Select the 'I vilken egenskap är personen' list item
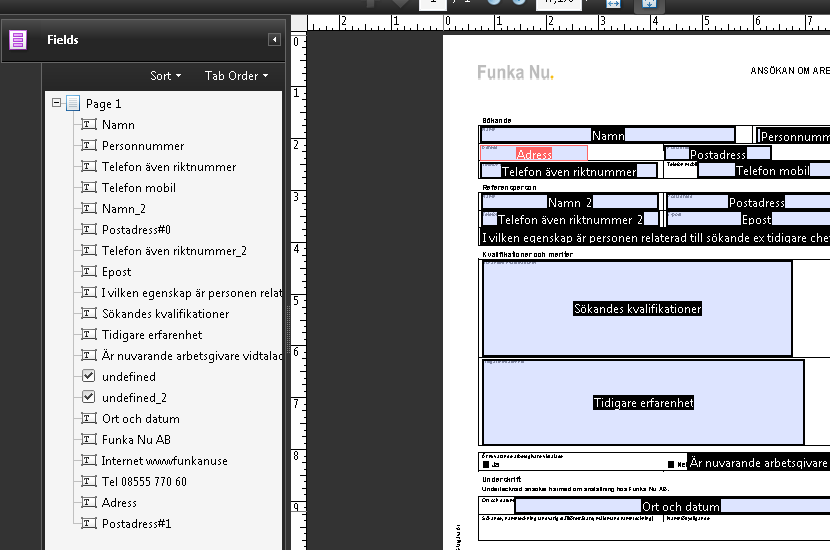The image size is (830, 550). click(x=192, y=293)
